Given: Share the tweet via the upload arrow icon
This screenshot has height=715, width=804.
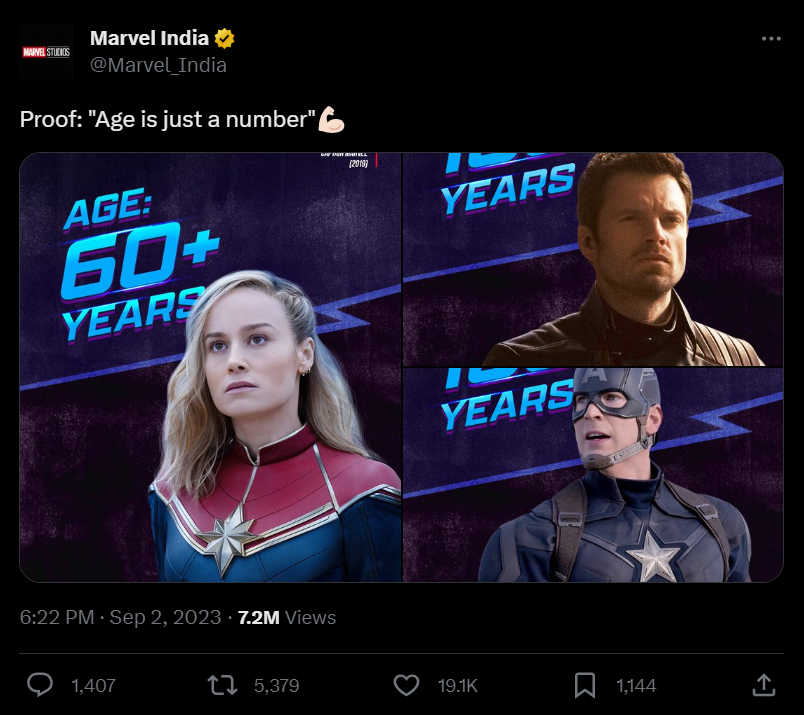Looking at the screenshot, I should (765, 685).
